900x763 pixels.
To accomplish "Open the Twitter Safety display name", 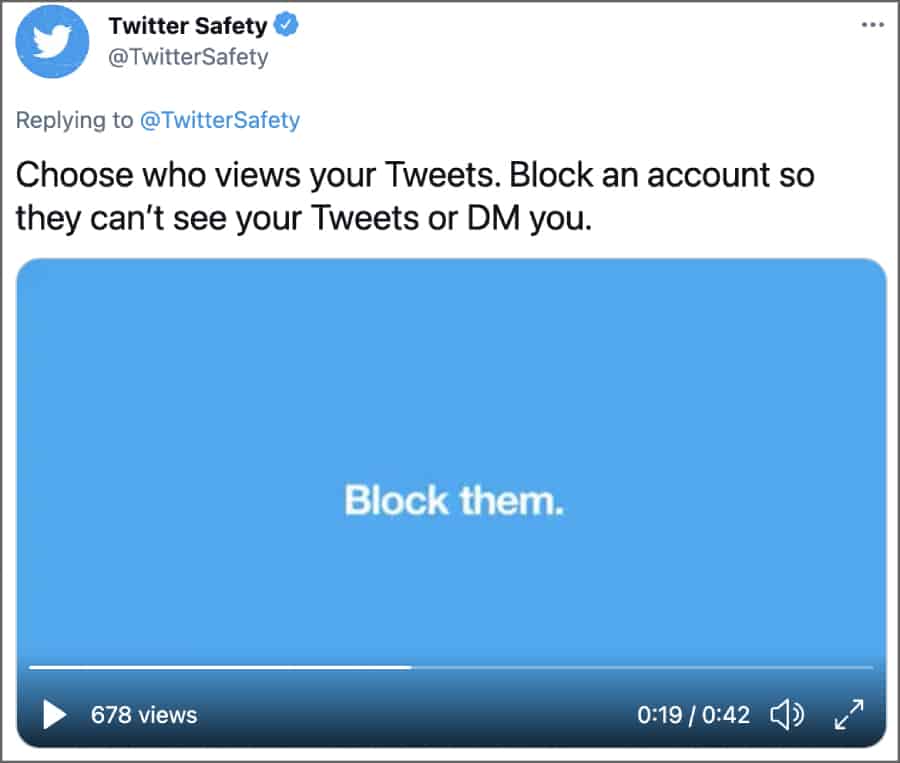I will point(189,26).
